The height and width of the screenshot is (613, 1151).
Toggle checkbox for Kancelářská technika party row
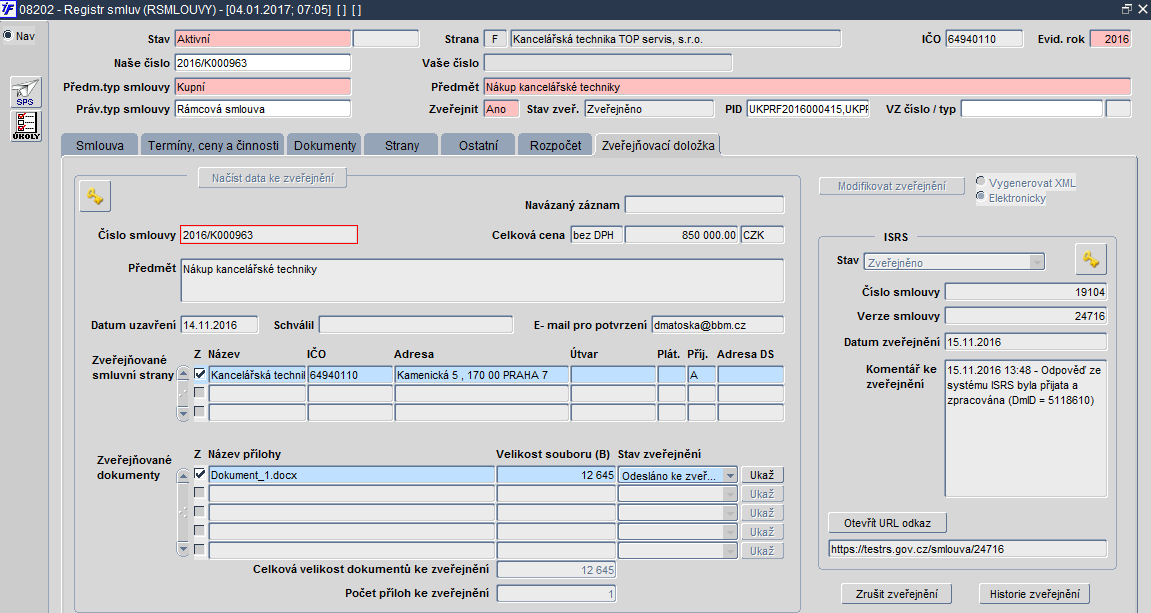[200, 374]
